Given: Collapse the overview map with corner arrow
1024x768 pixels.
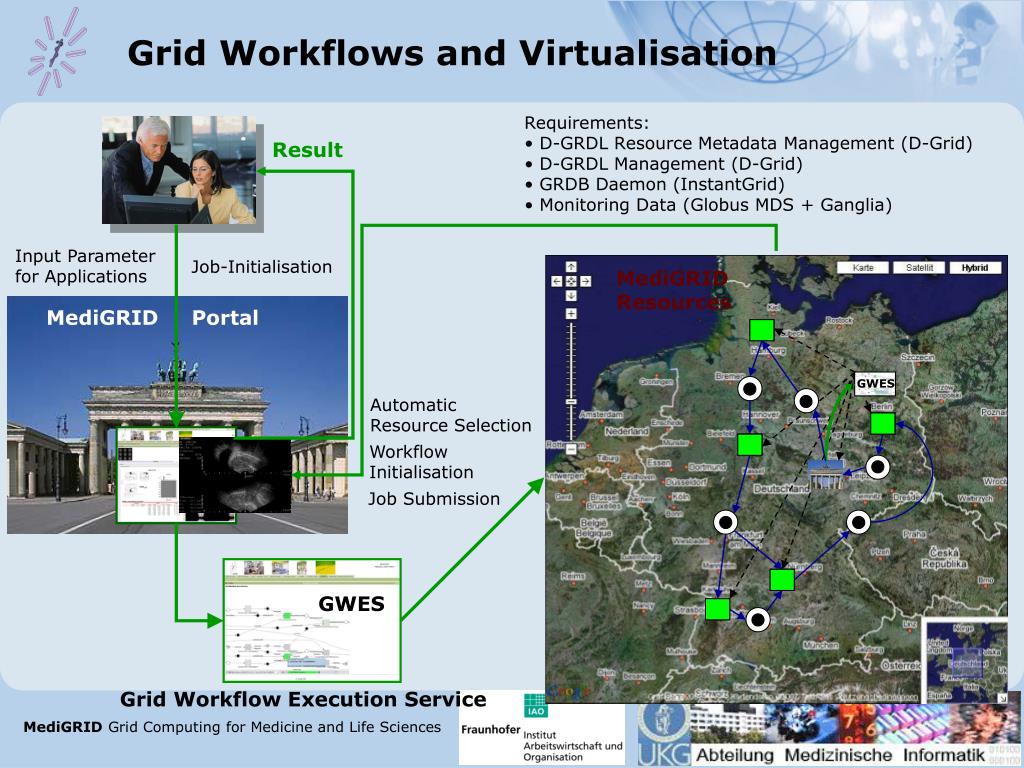Looking at the screenshot, I should tap(1002, 699).
